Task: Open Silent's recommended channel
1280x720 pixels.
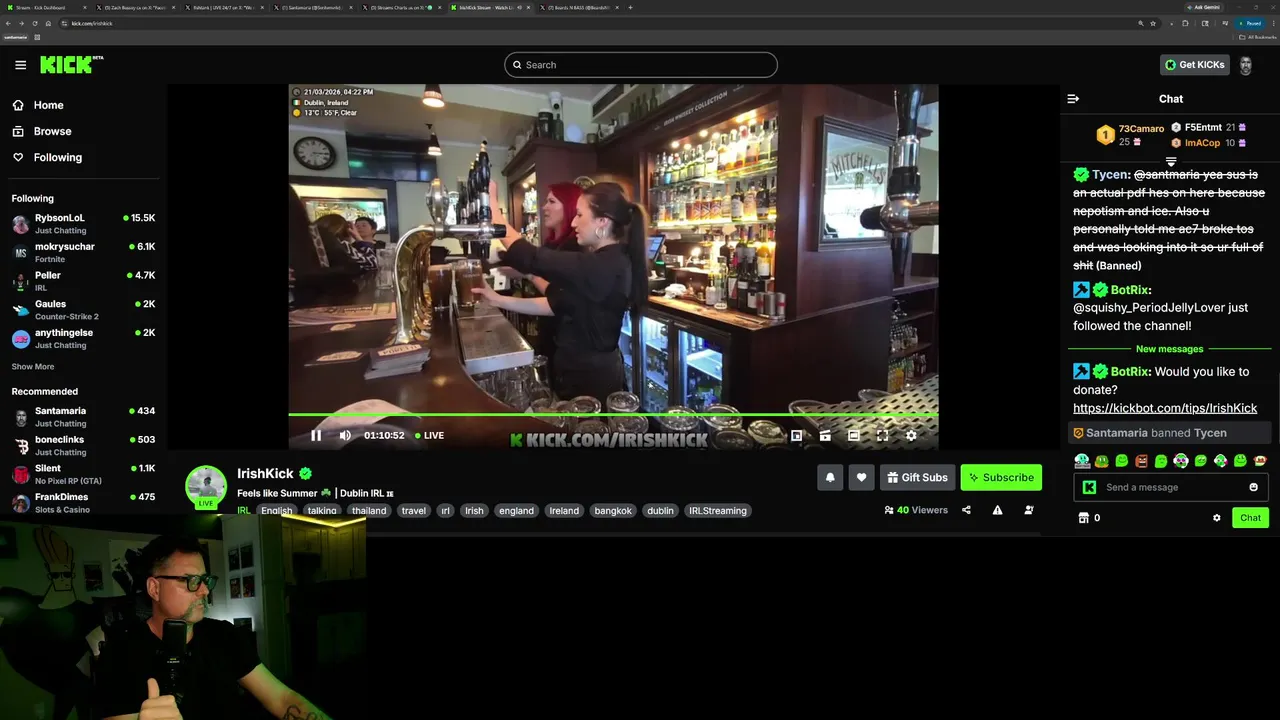Action: coord(83,474)
